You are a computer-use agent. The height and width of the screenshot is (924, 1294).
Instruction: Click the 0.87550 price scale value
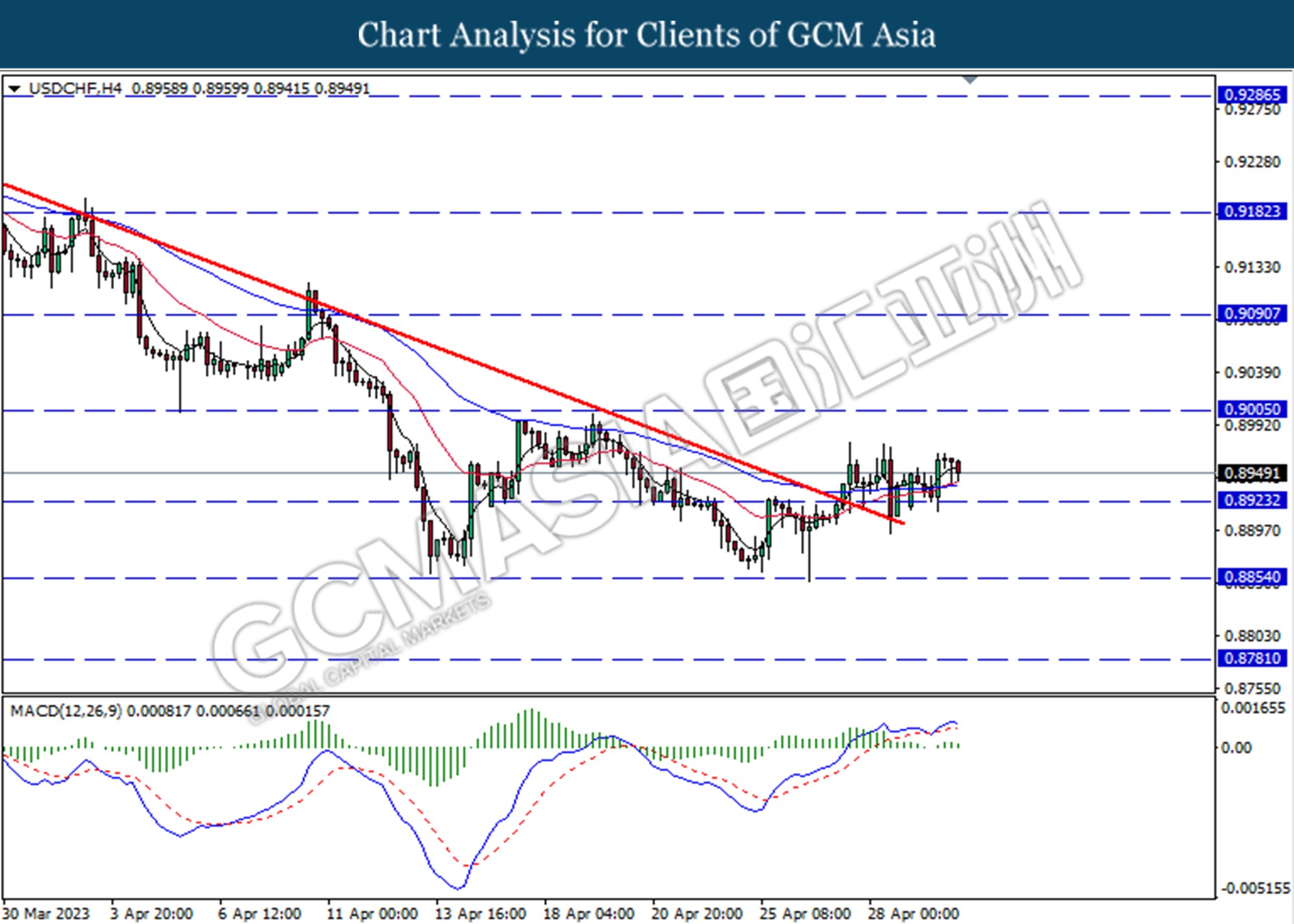point(1253,688)
